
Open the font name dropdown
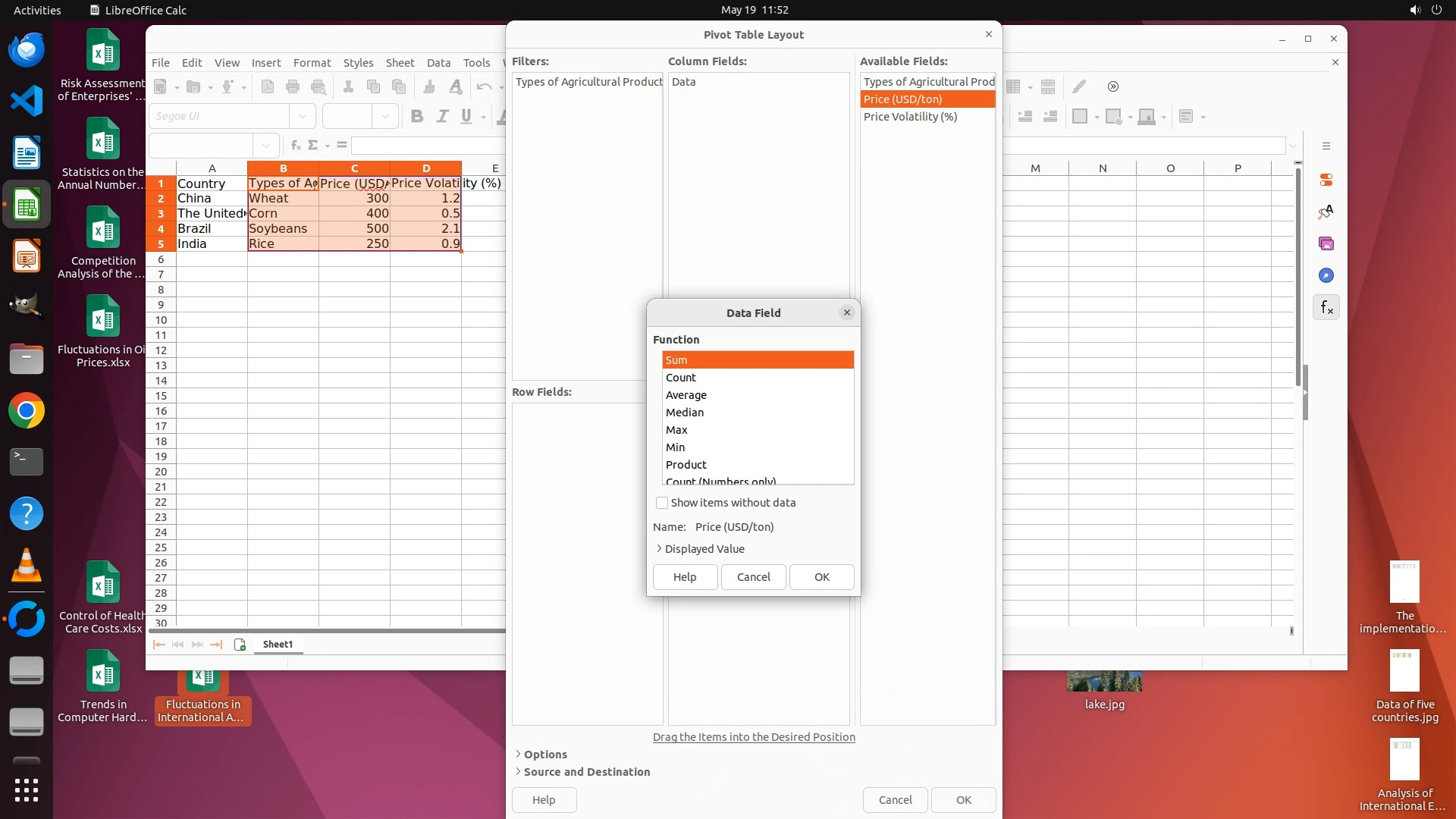point(303,116)
